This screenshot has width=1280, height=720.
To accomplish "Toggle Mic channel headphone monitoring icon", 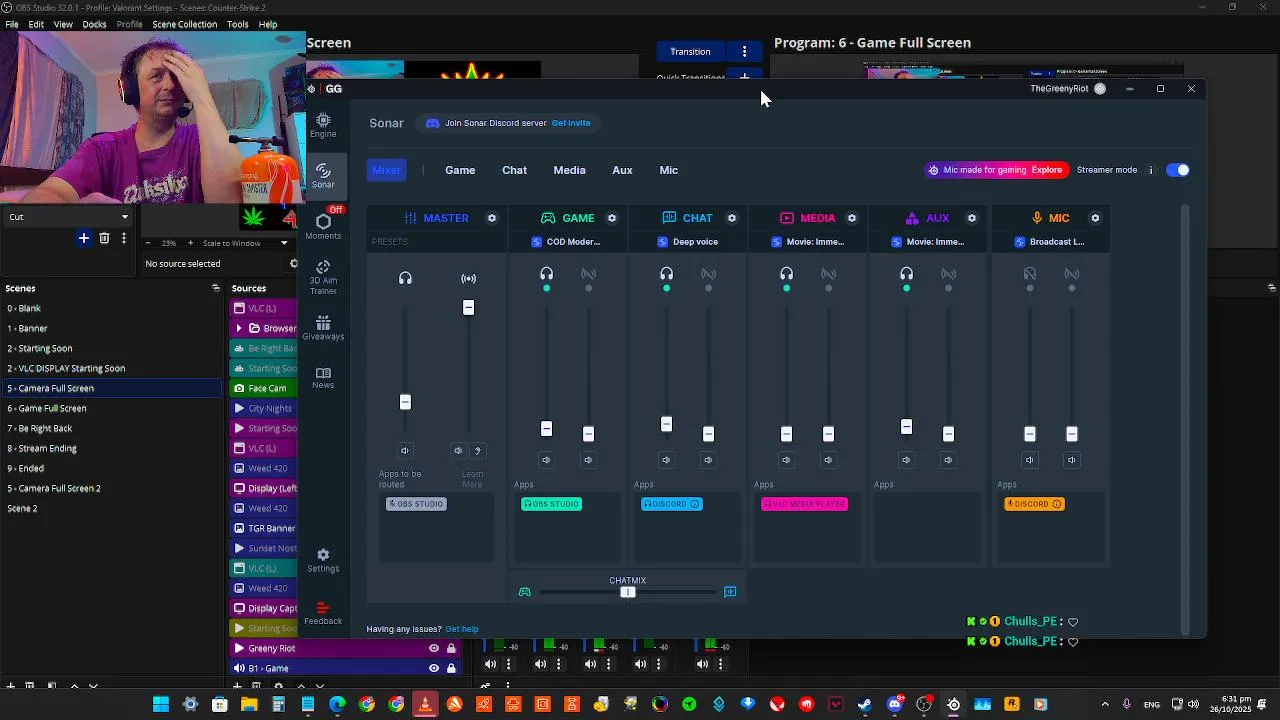I will [x=1030, y=273].
